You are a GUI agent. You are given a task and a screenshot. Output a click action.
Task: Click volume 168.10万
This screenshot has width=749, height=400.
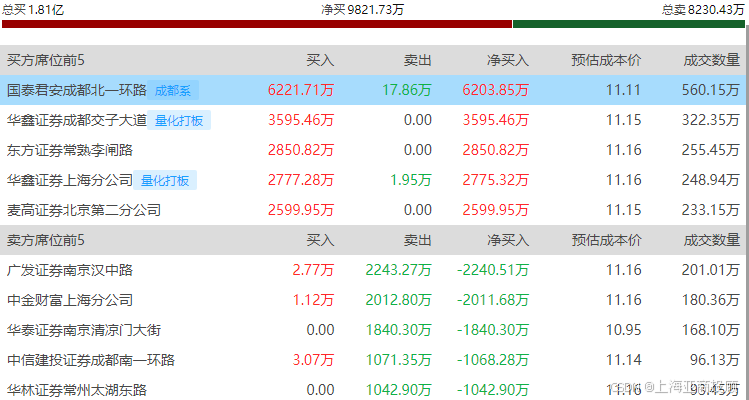coord(711,330)
